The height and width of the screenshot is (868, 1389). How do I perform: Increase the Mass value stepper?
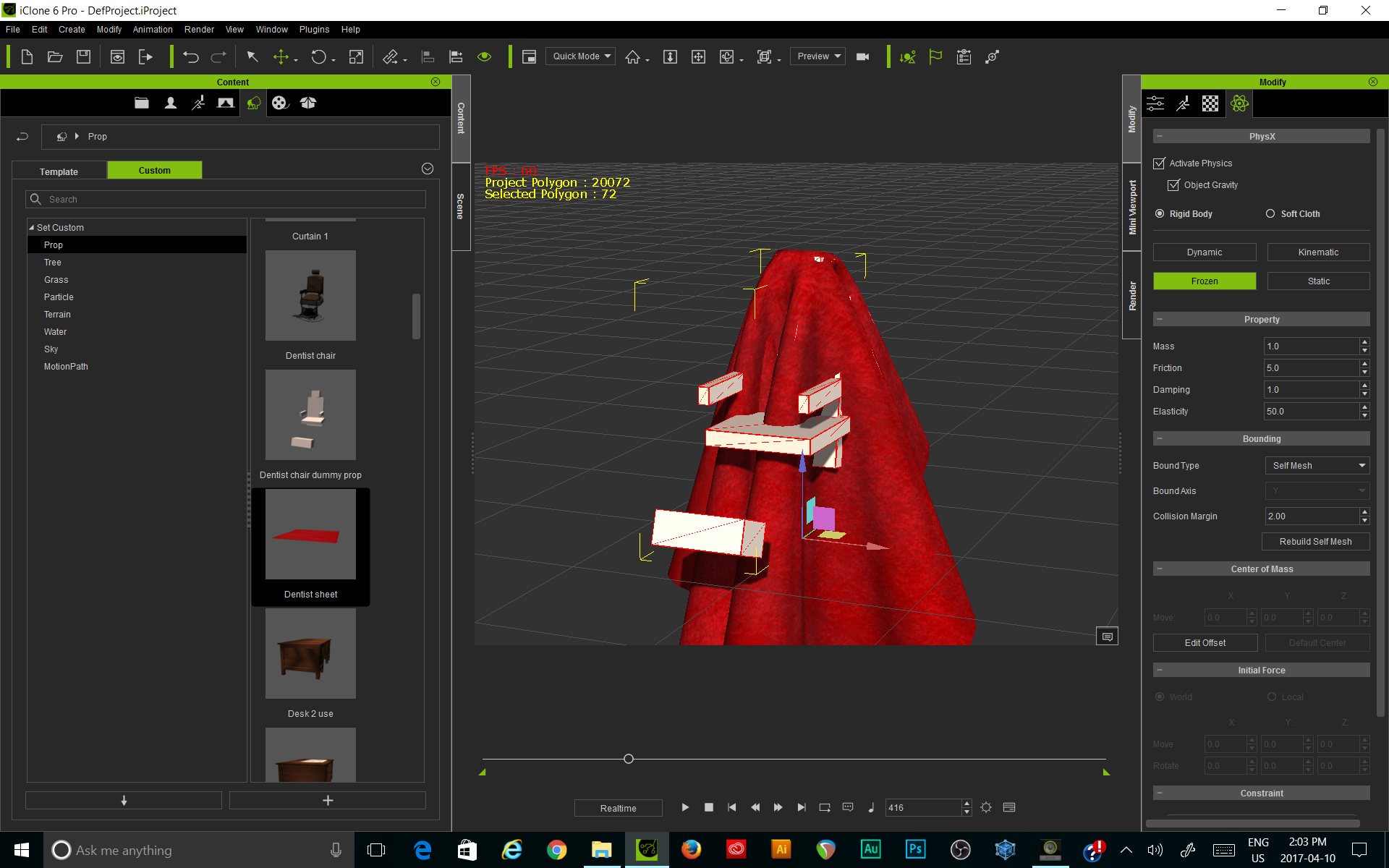1364,342
